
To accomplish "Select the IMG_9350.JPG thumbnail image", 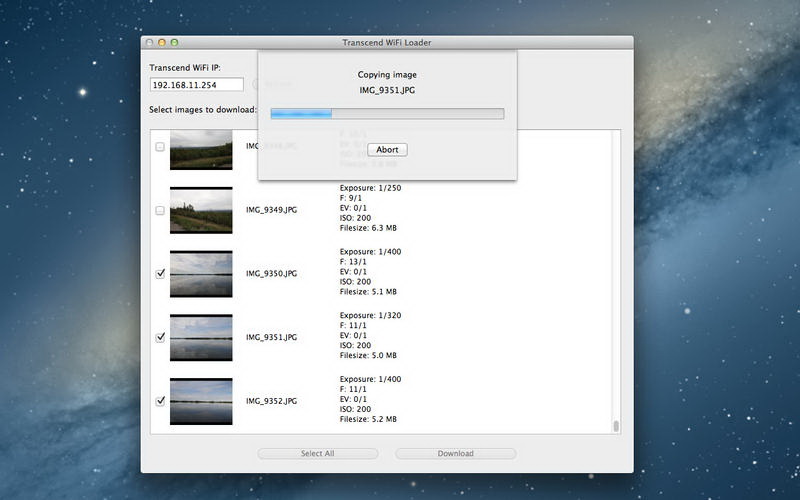I will coord(201,274).
